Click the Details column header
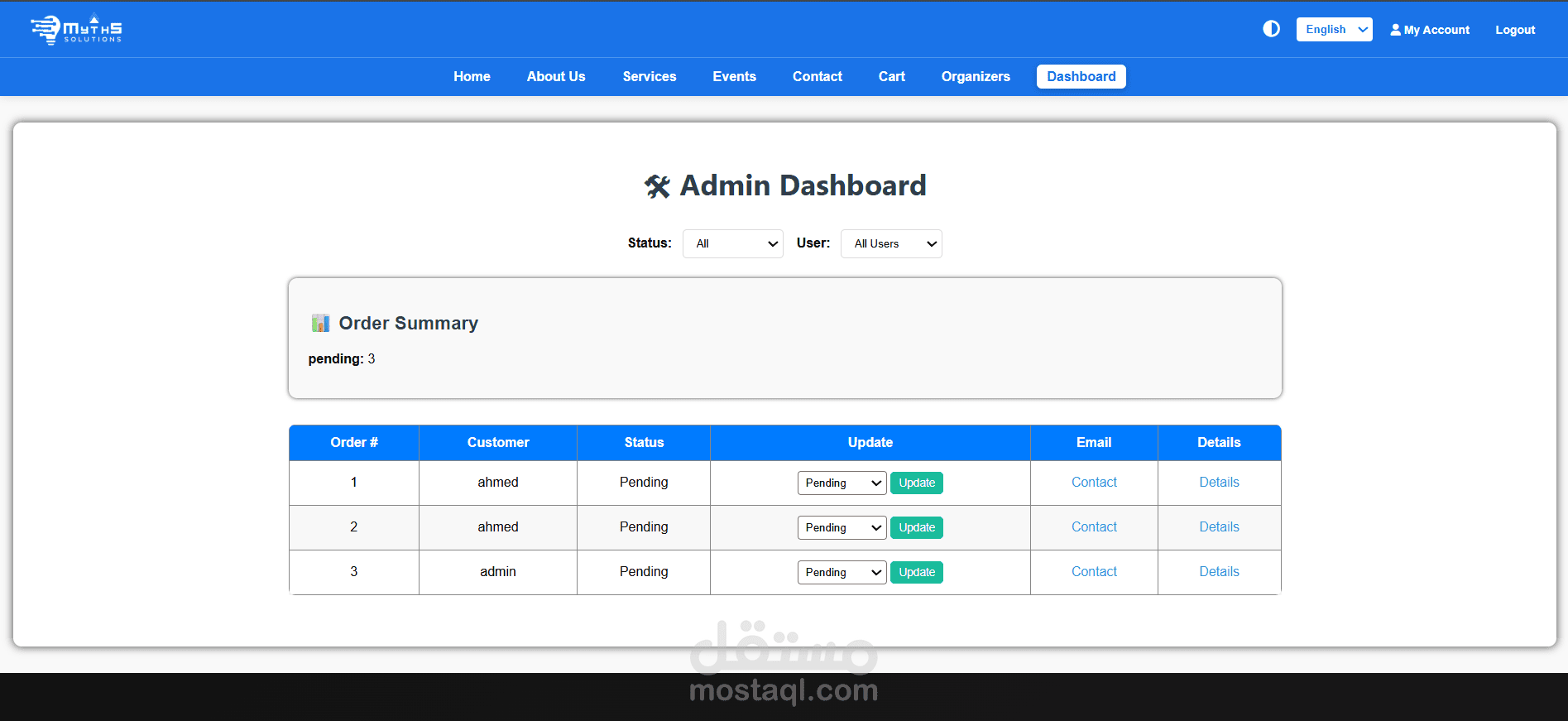The height and width of the screenshot is (721, 1568). [1219, 442]
